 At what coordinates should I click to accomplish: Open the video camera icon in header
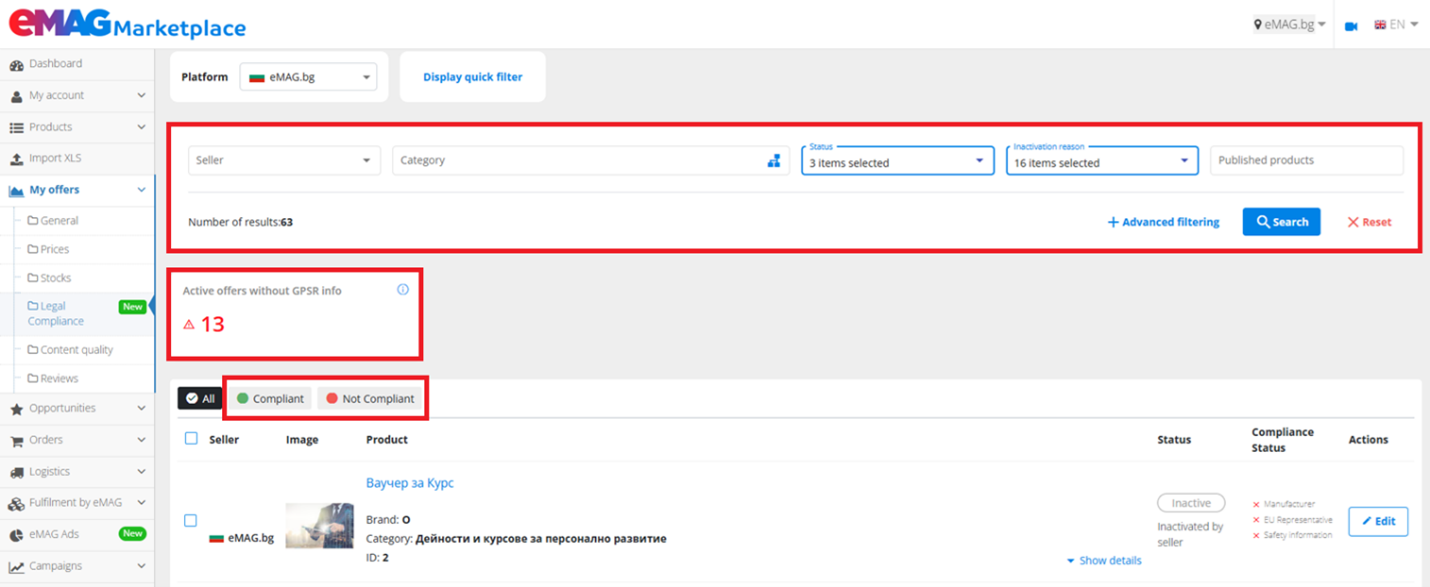coord(1351,25)
